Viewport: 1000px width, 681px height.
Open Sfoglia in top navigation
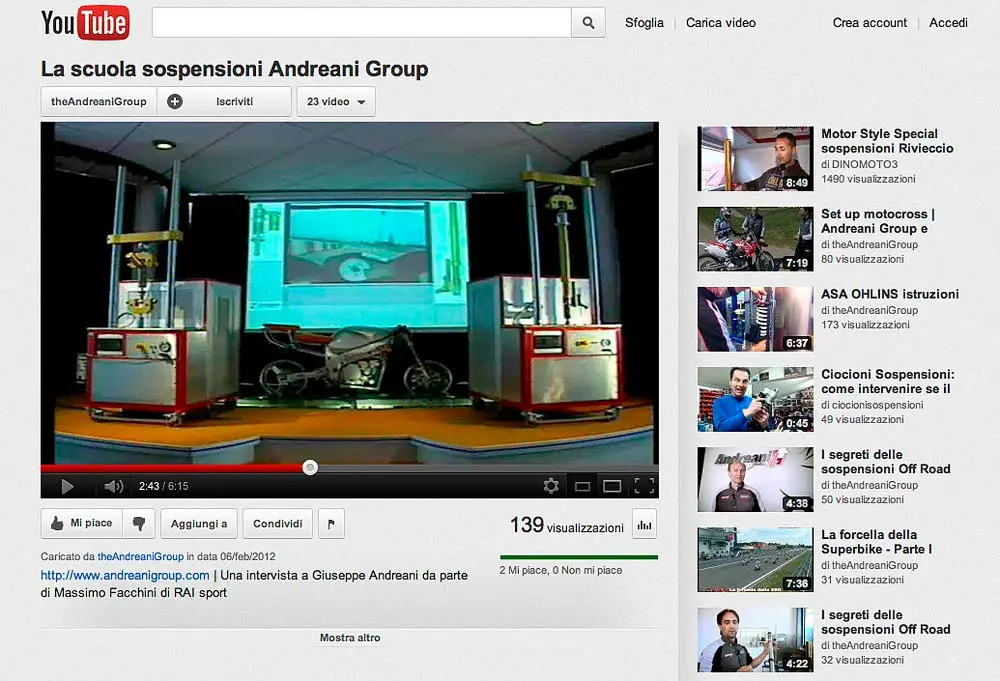click(x=644, y=22)
